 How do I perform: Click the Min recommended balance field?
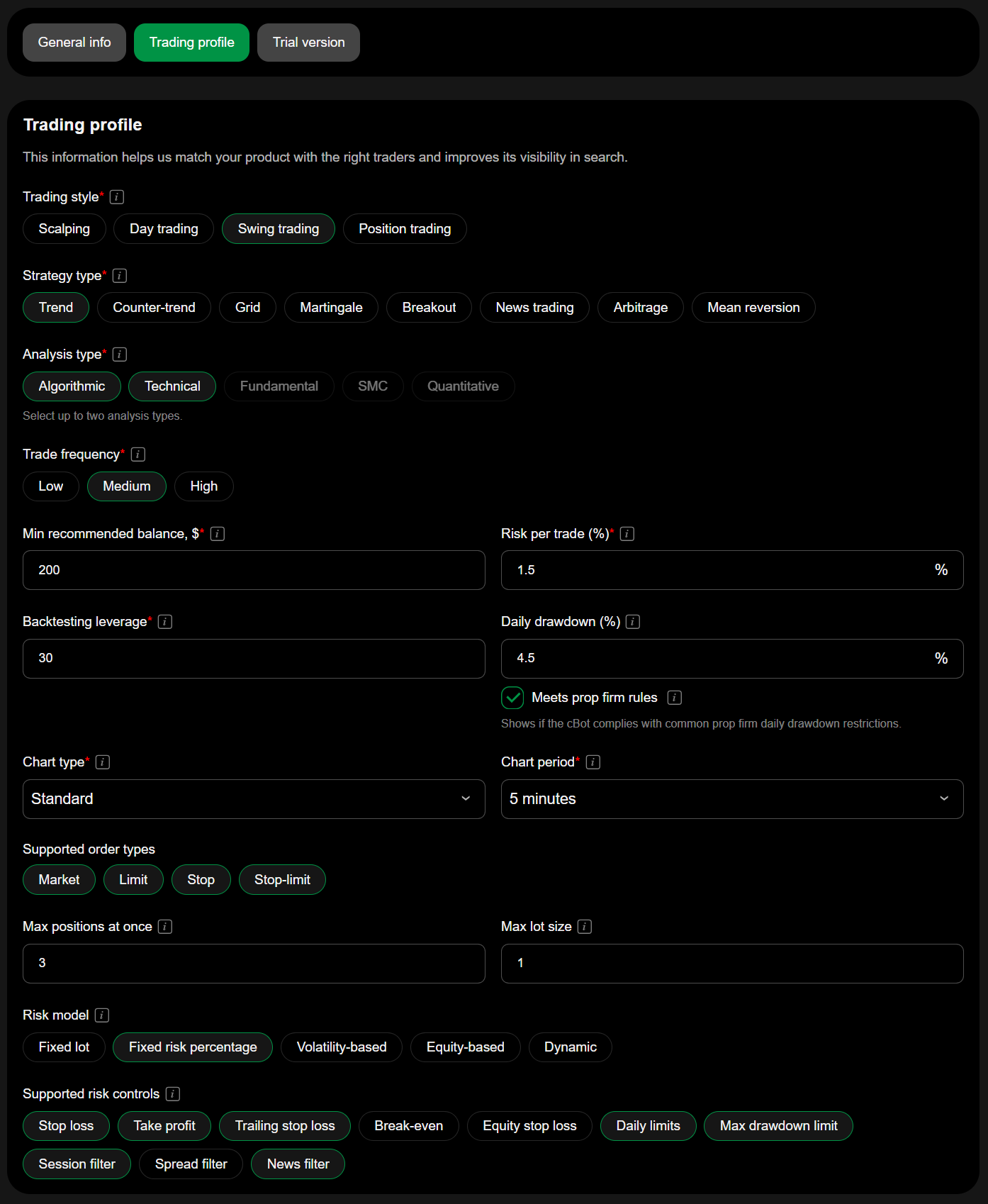(254, 570)
